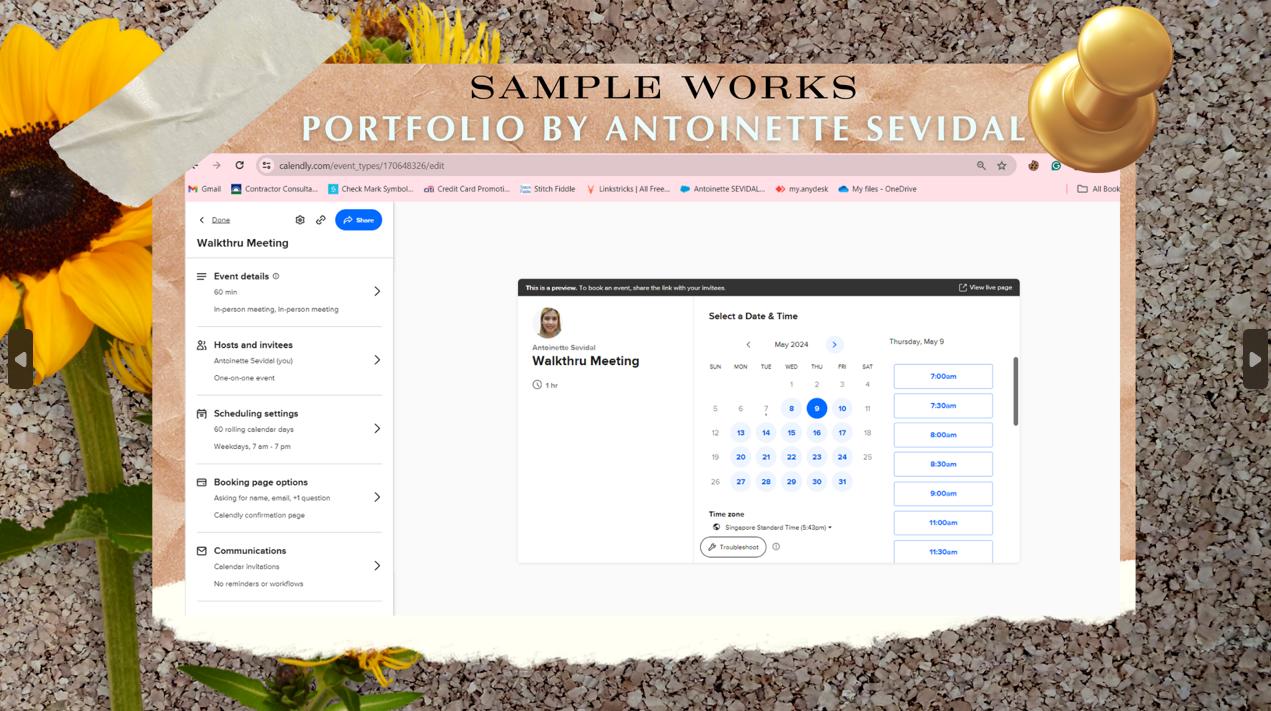This screenshot has height=711, width=1271.
Task: Click the blue Share button
Action: 358,220
